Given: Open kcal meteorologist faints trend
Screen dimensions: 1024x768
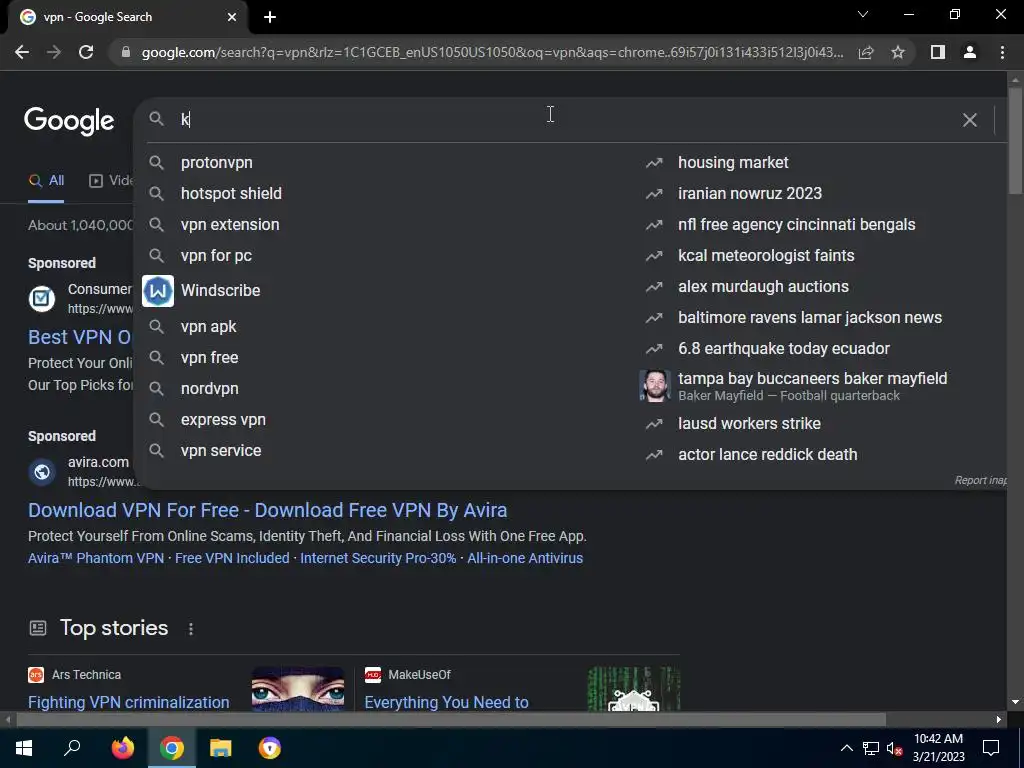Looking at the screenshot, I should tap(766, 255).
